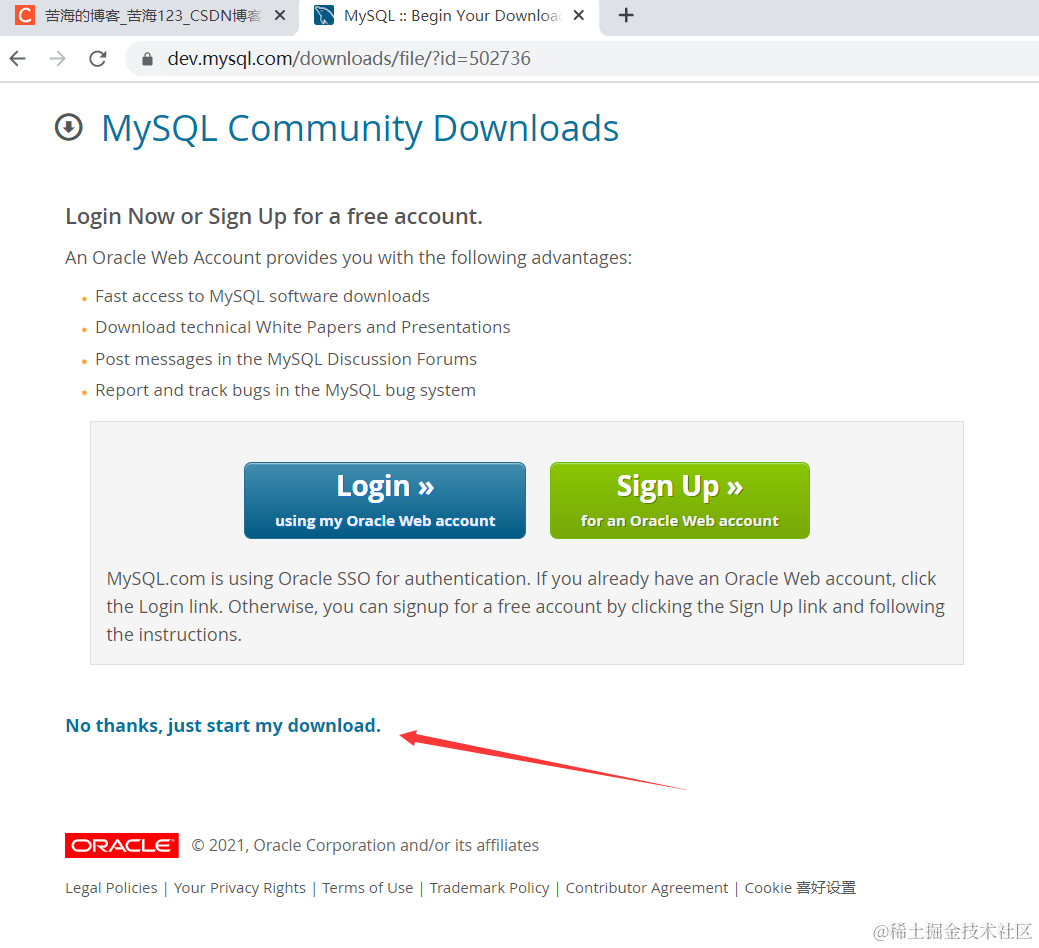Screen dimensions: 1039x948
Task: Switch to the CSDN blog tab
Action: tap(152, 15)
